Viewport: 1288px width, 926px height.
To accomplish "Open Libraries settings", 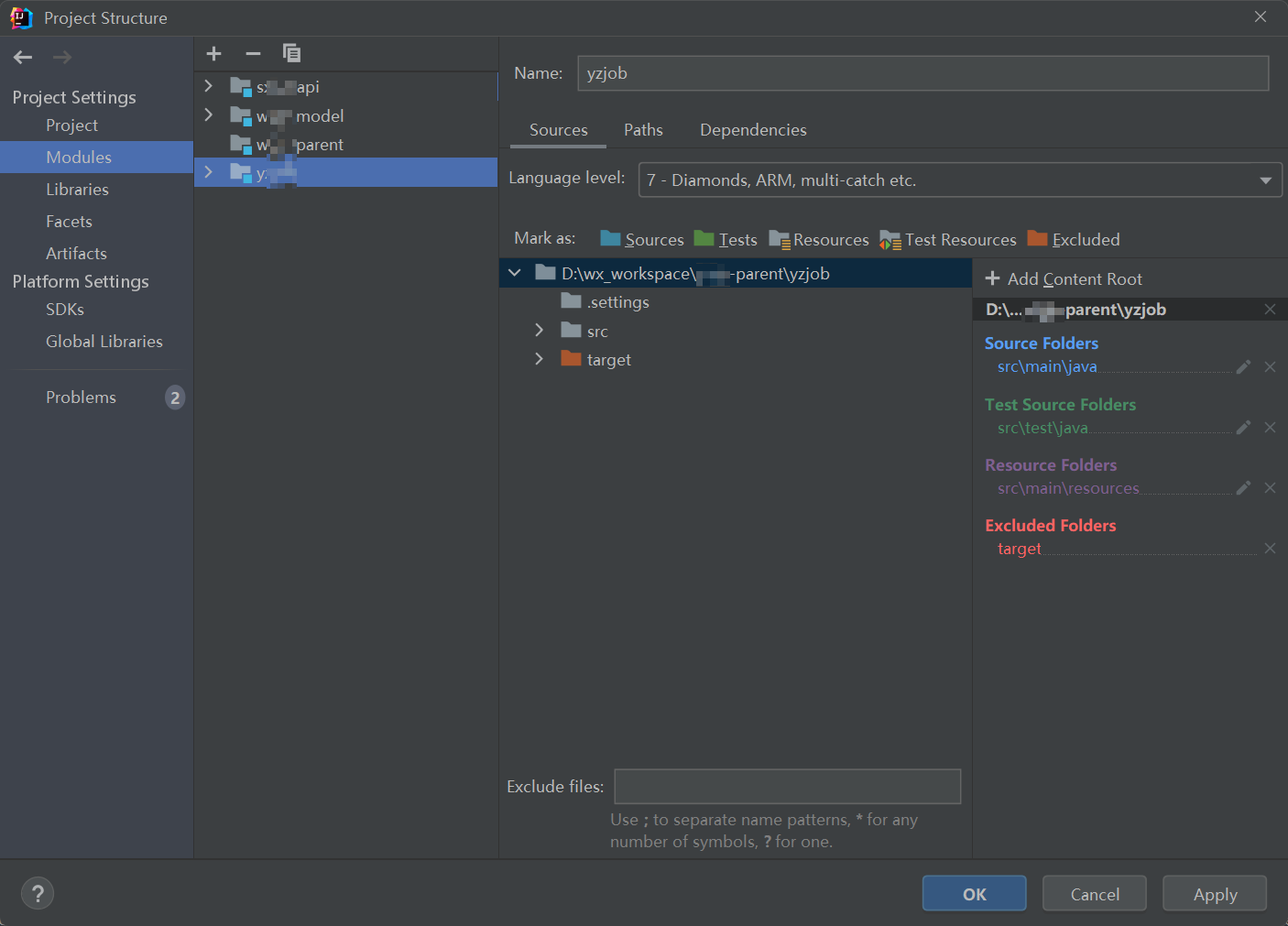I will pos(77,190).
